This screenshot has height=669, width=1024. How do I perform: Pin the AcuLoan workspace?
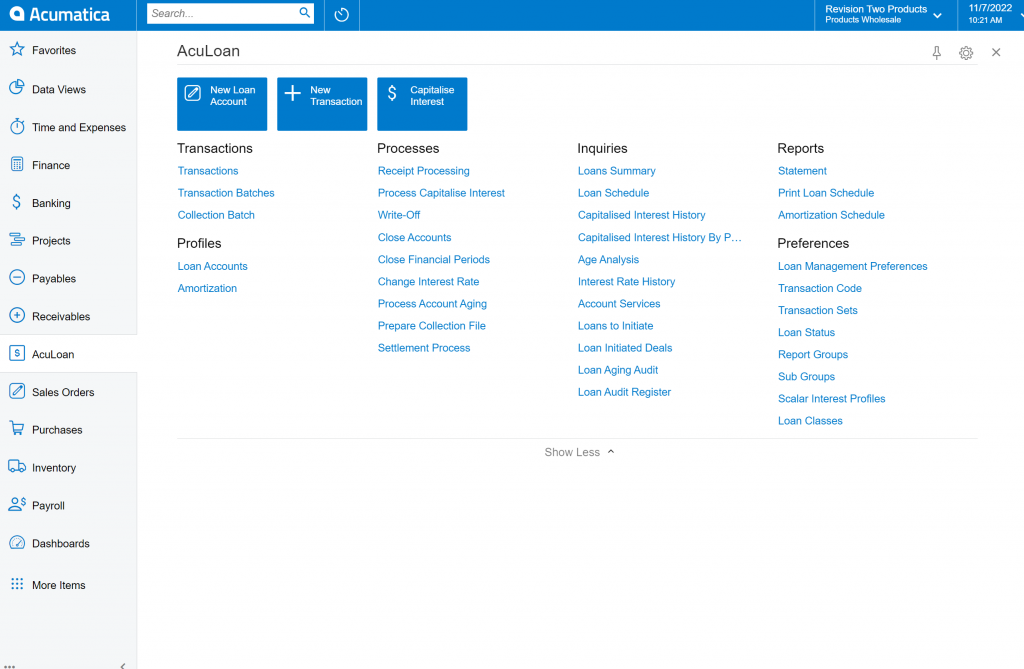[x=937, y=53]
